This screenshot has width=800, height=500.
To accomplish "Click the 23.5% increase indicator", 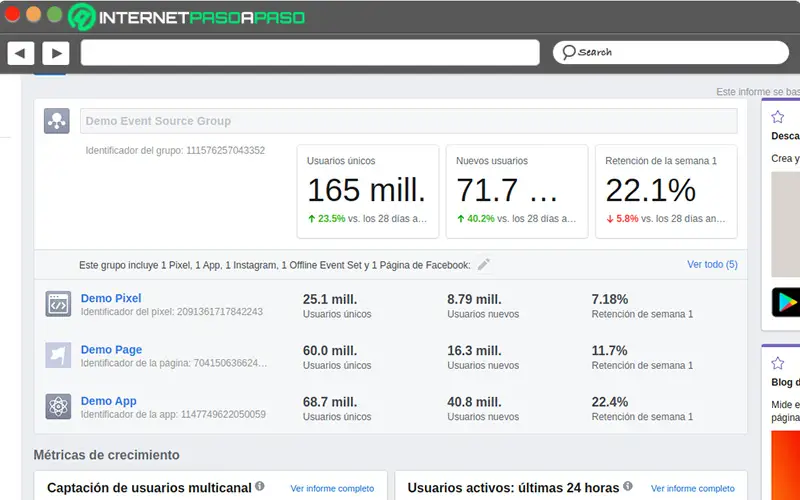I will tap(327, 219).
